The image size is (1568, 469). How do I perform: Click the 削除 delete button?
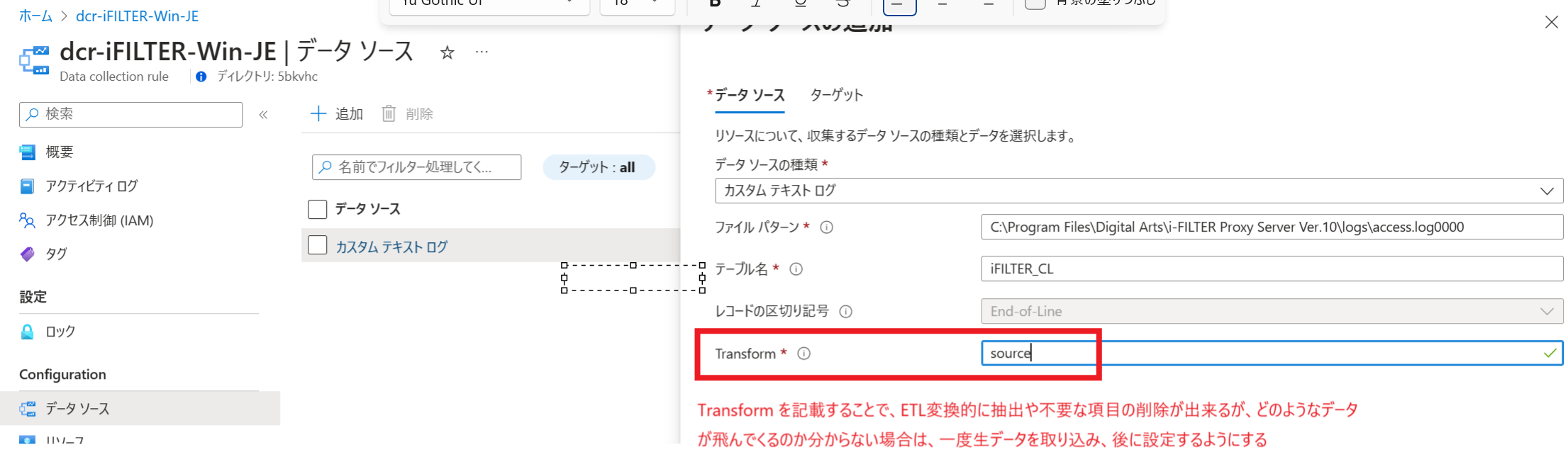(x=408, y=113)
